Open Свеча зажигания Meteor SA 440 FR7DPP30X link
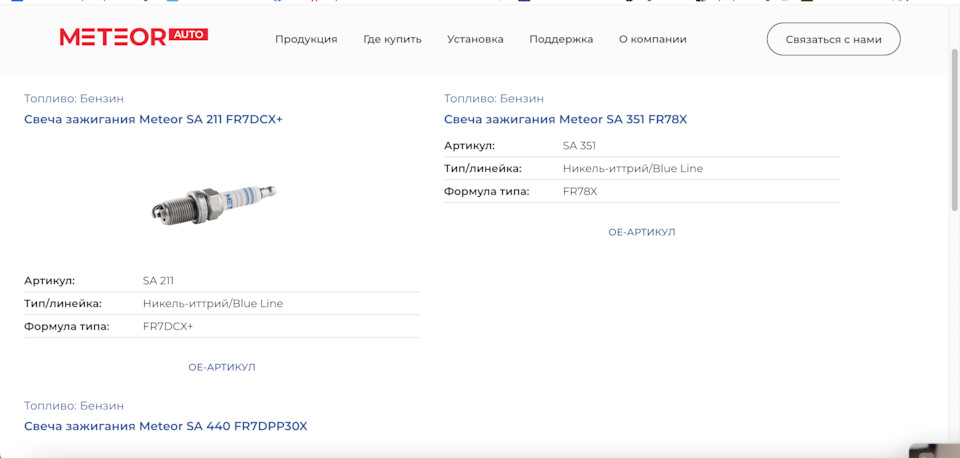Screen dimensions: 960x458 click(165, 426)
